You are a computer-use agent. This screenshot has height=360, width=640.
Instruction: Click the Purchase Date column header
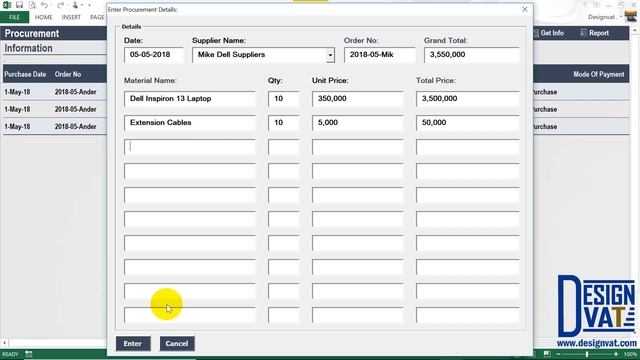(x=25, y=74)
